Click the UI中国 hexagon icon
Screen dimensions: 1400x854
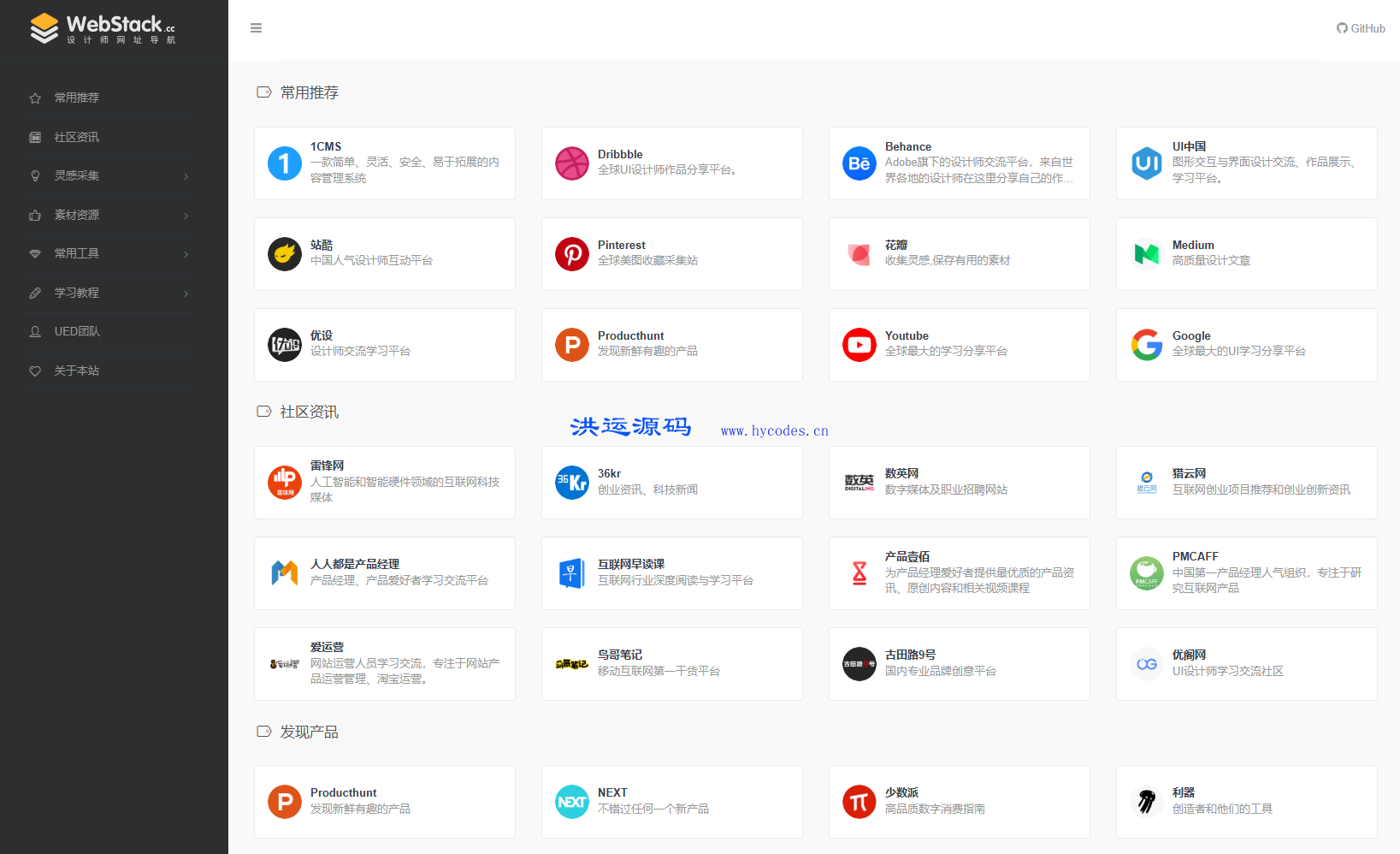pyautogui.click(x=1147, y=163)
